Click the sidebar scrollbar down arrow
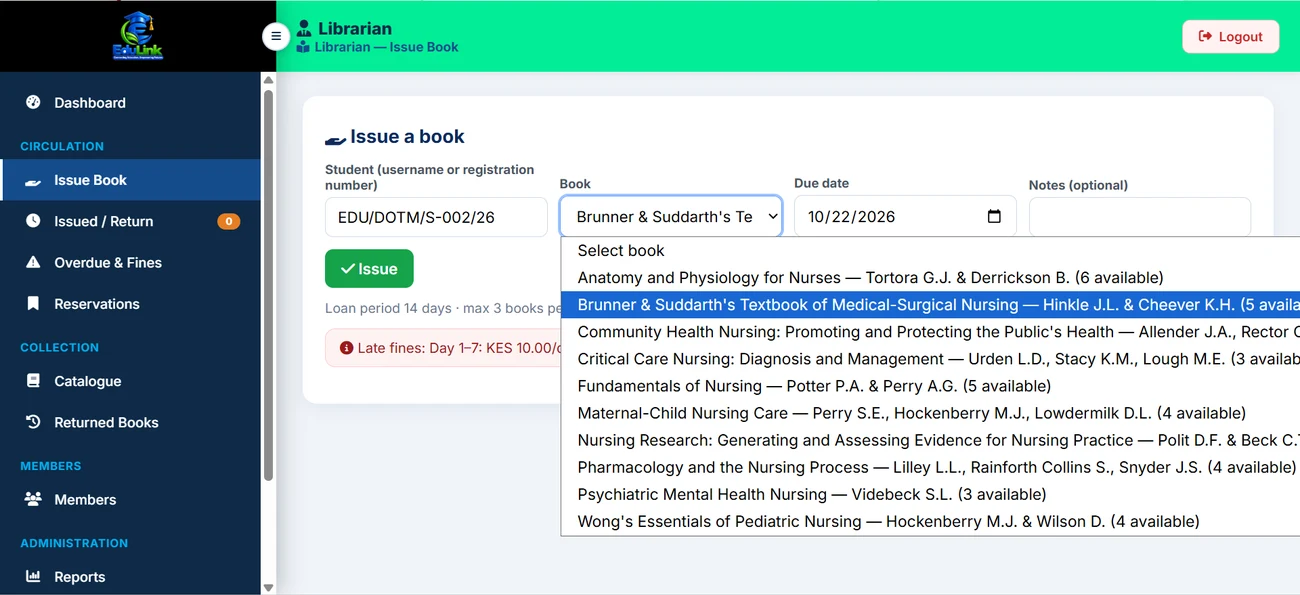The height and width of the screenshot is (595, 1300). pos(268,587)
